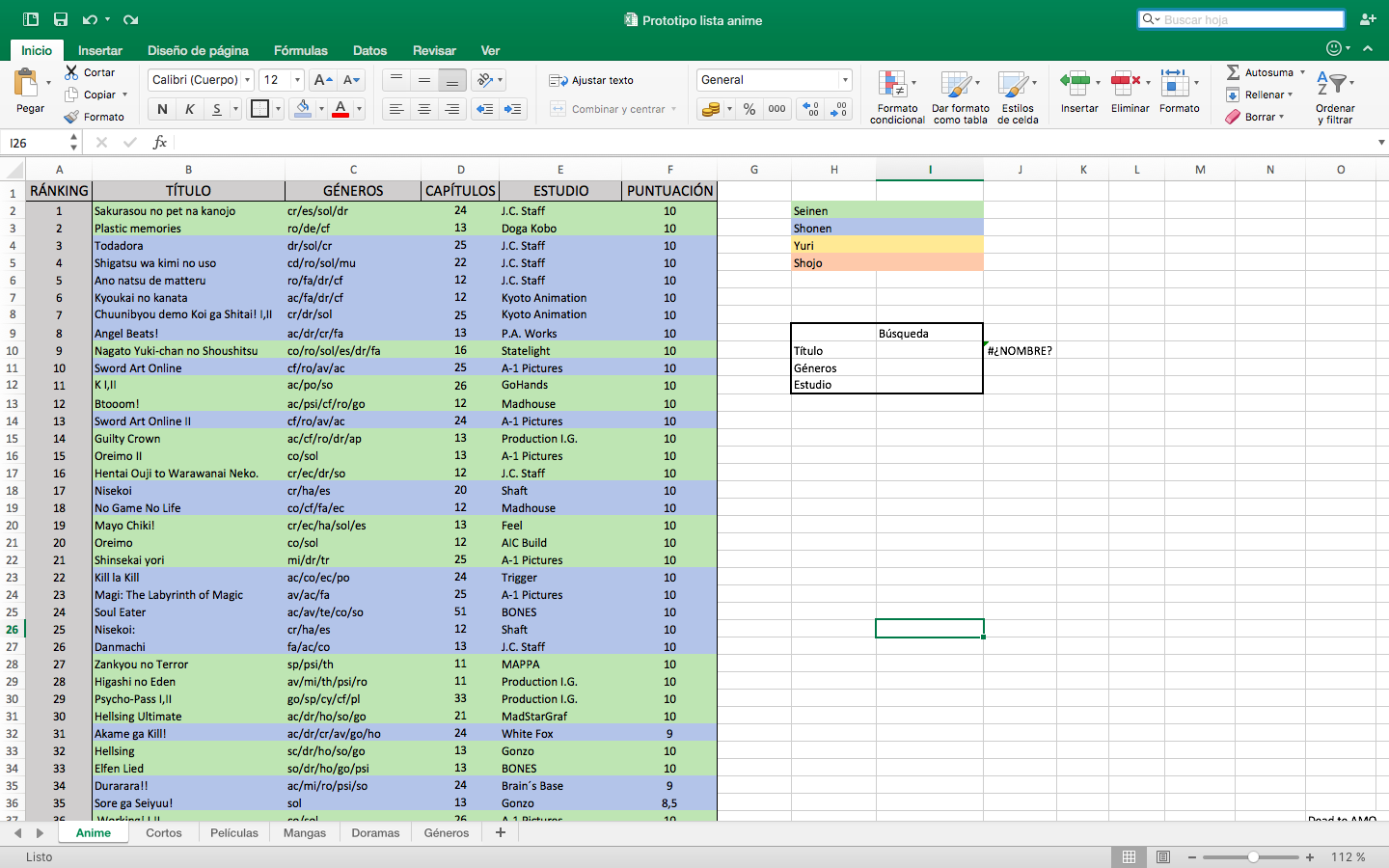Open the Diseño de página tab

pos(198,50)
